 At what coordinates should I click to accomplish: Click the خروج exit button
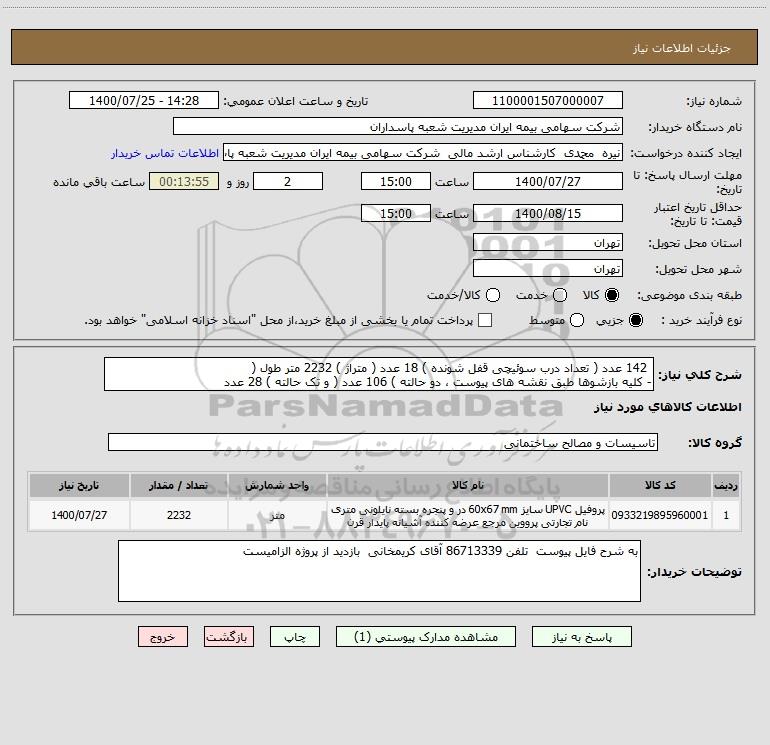click(163, 637)
